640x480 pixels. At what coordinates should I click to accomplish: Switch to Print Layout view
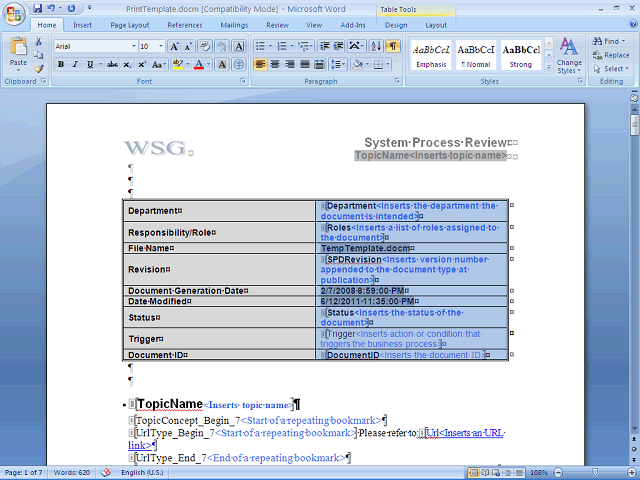[x=474, y=473]
